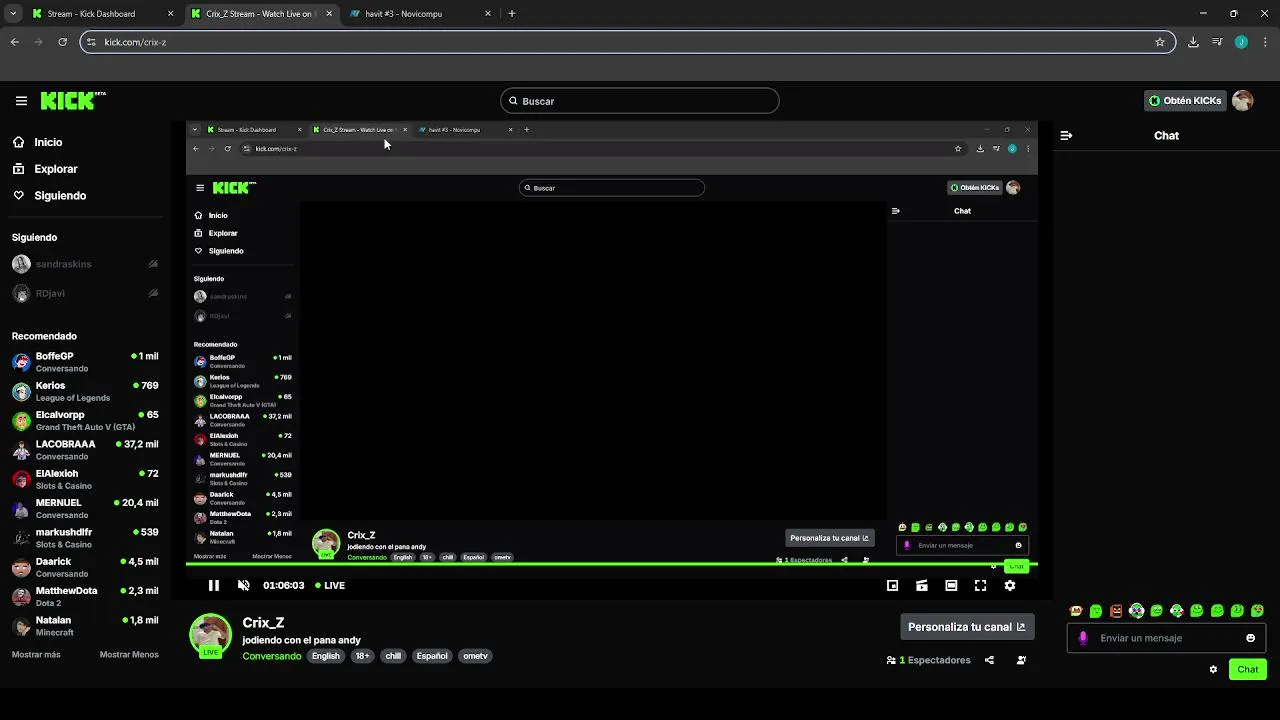Click the Español tag
The width and height of the screenshot is (1280, 720).
click(x=432, y=656)
